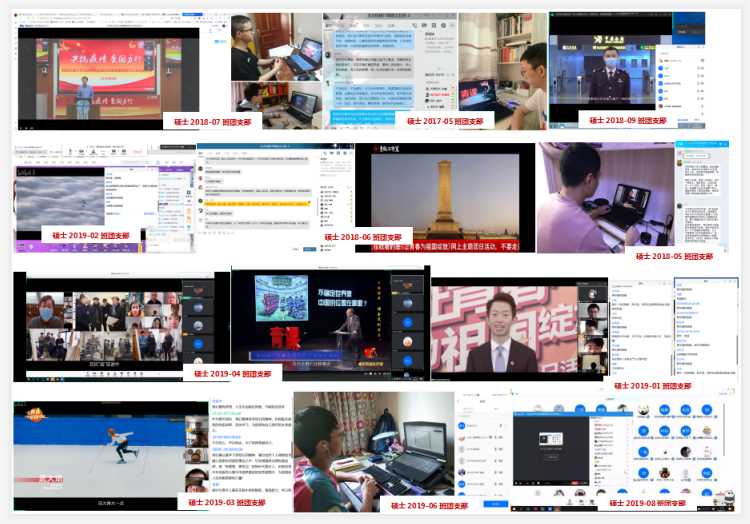Open chat screenshot with yellow highlighted message
This screenshot has width=750, height=524.
[x=275, y=197]
